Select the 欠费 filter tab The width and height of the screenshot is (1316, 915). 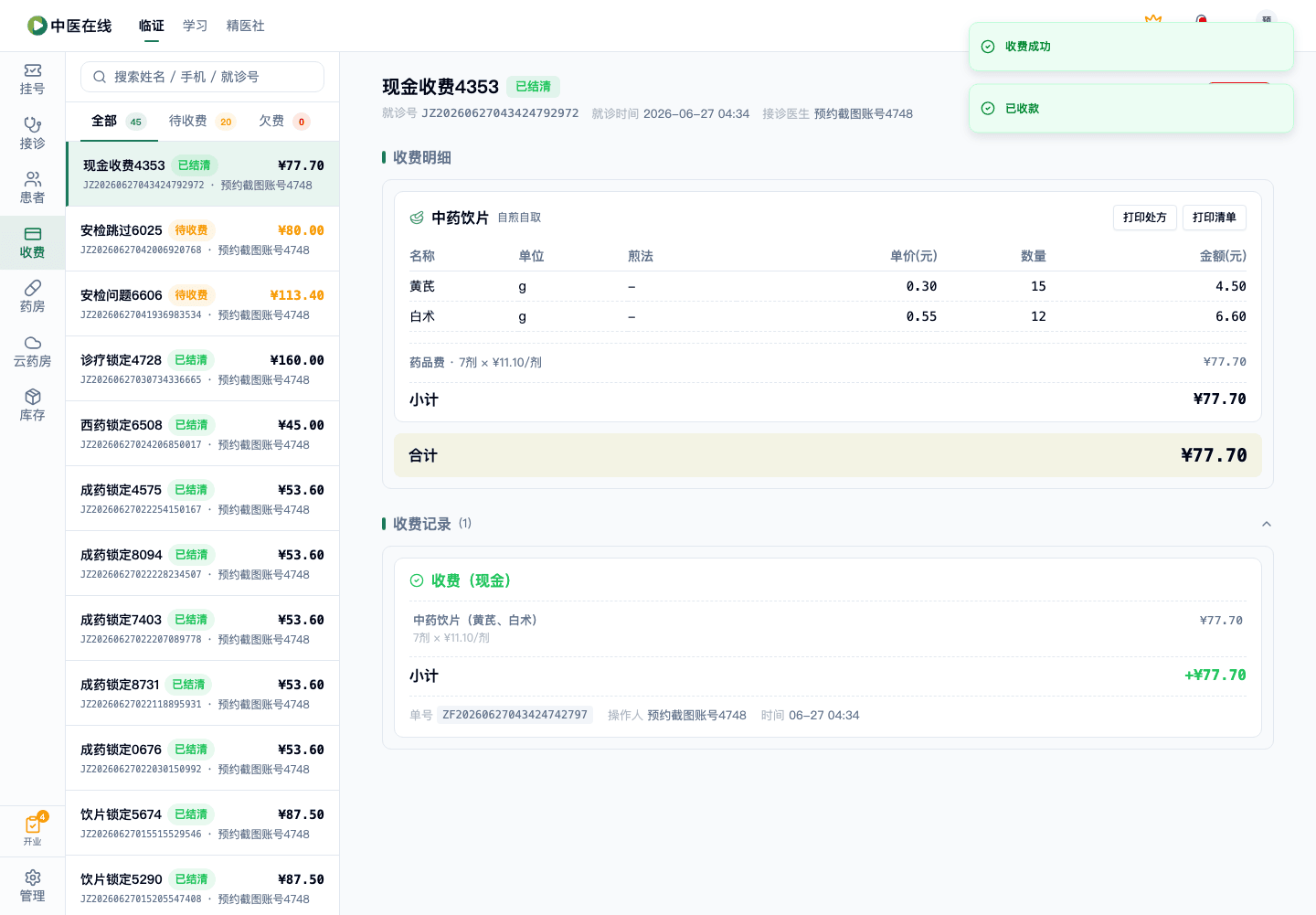tap(285, 121)
